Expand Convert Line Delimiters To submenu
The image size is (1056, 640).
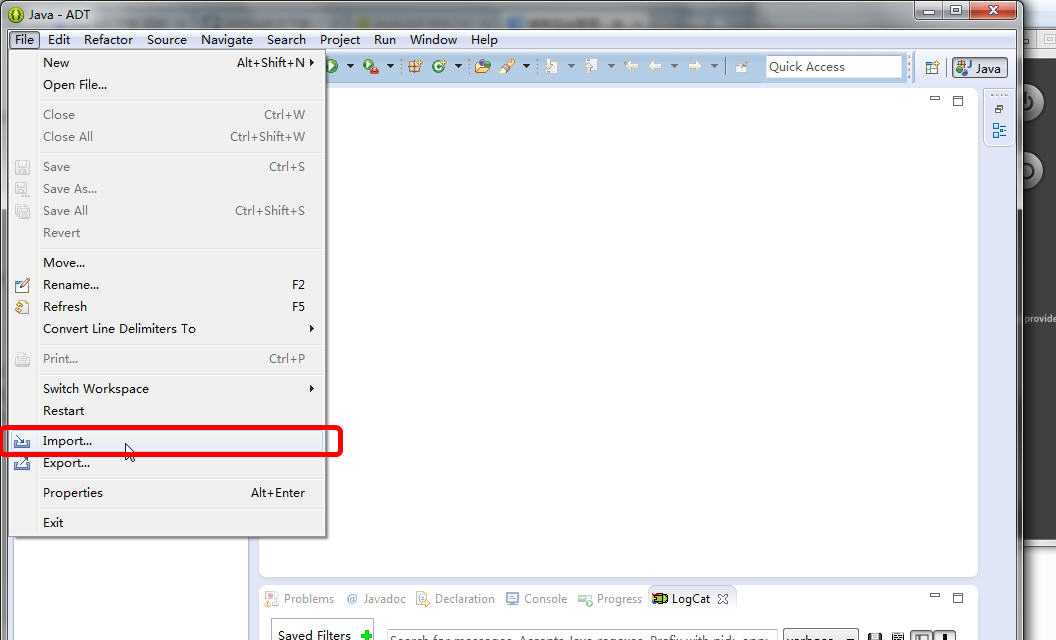coord(167,329)
